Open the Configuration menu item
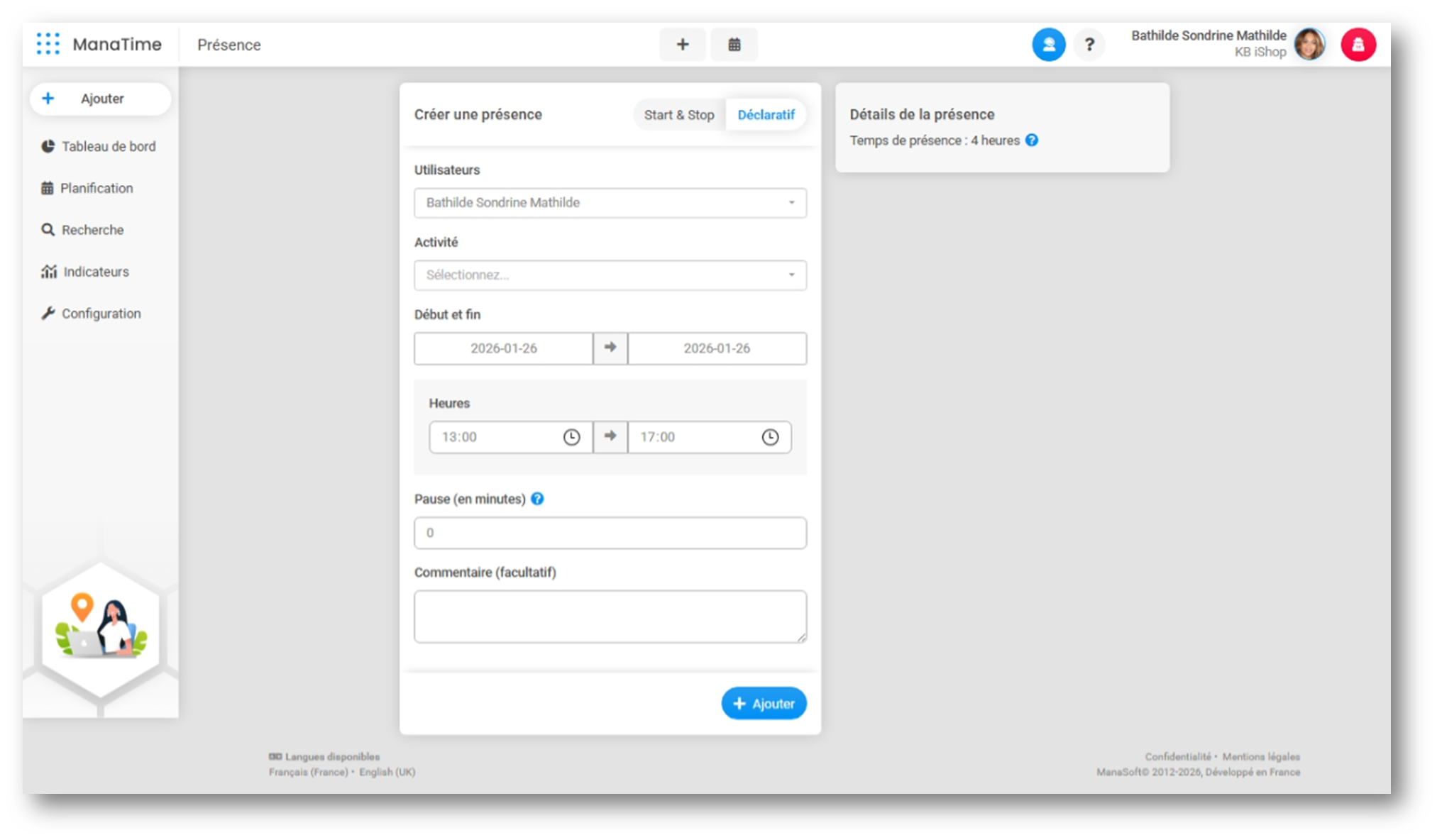Viewport: 1437px width, 840px height. click(x=101, y=314)
